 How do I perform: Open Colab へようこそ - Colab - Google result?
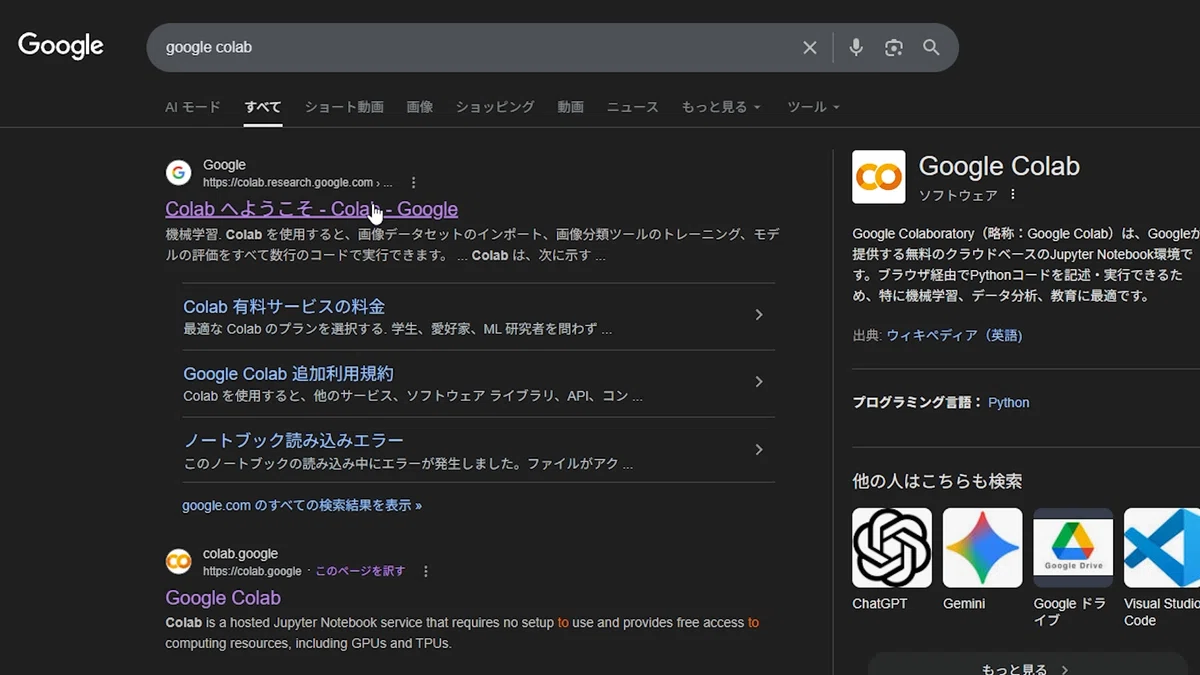(x=312, y=209)
